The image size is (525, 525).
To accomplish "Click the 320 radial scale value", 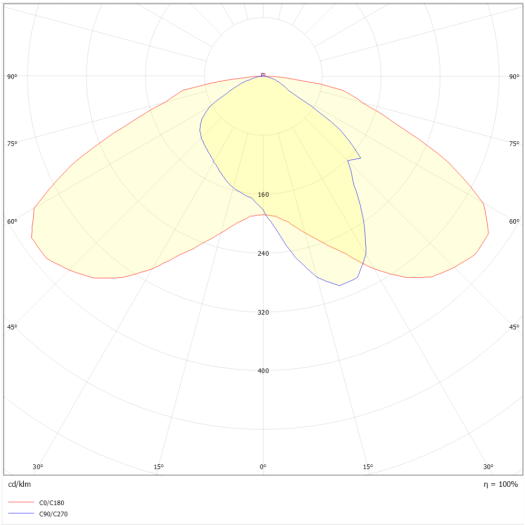I will click(263, 312).
